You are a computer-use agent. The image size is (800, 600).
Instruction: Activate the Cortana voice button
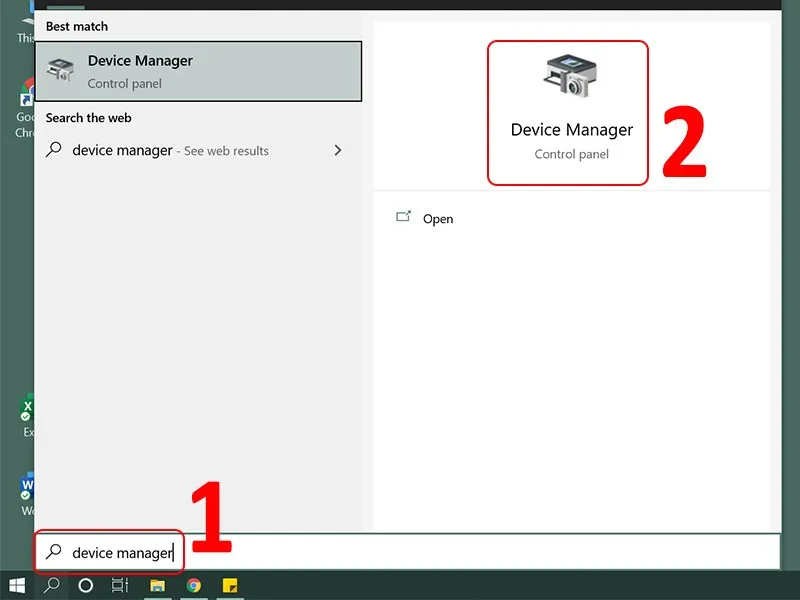tap(85, 587)
